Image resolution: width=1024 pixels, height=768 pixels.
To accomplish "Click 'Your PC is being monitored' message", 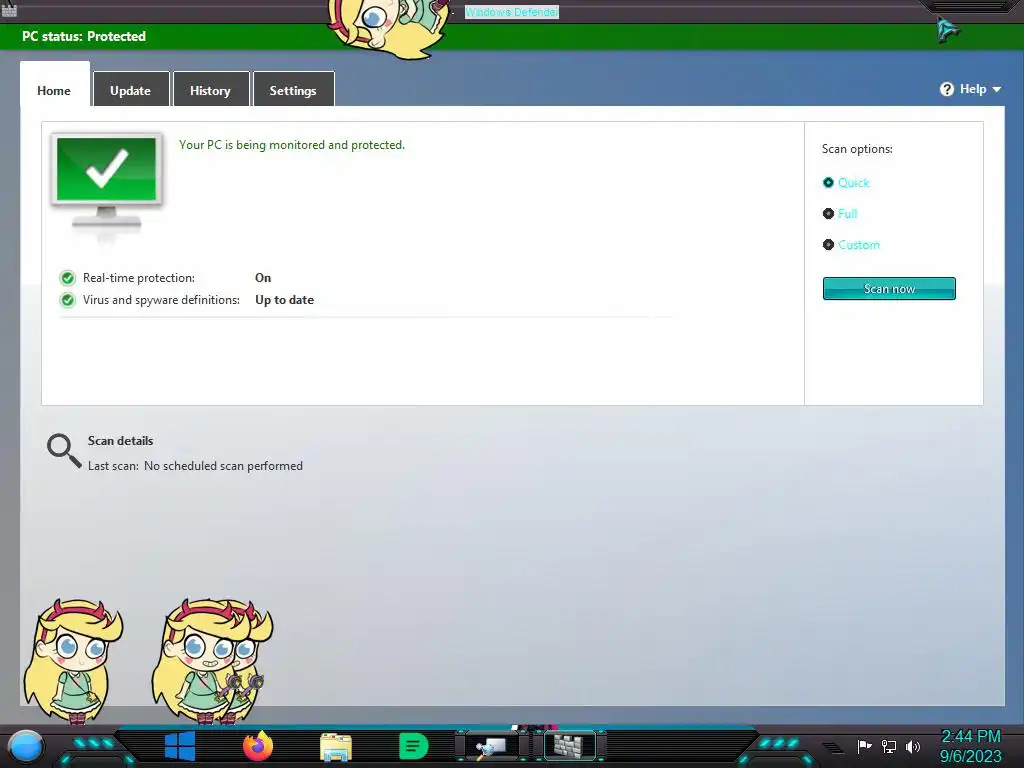I will tap(292, 145).
